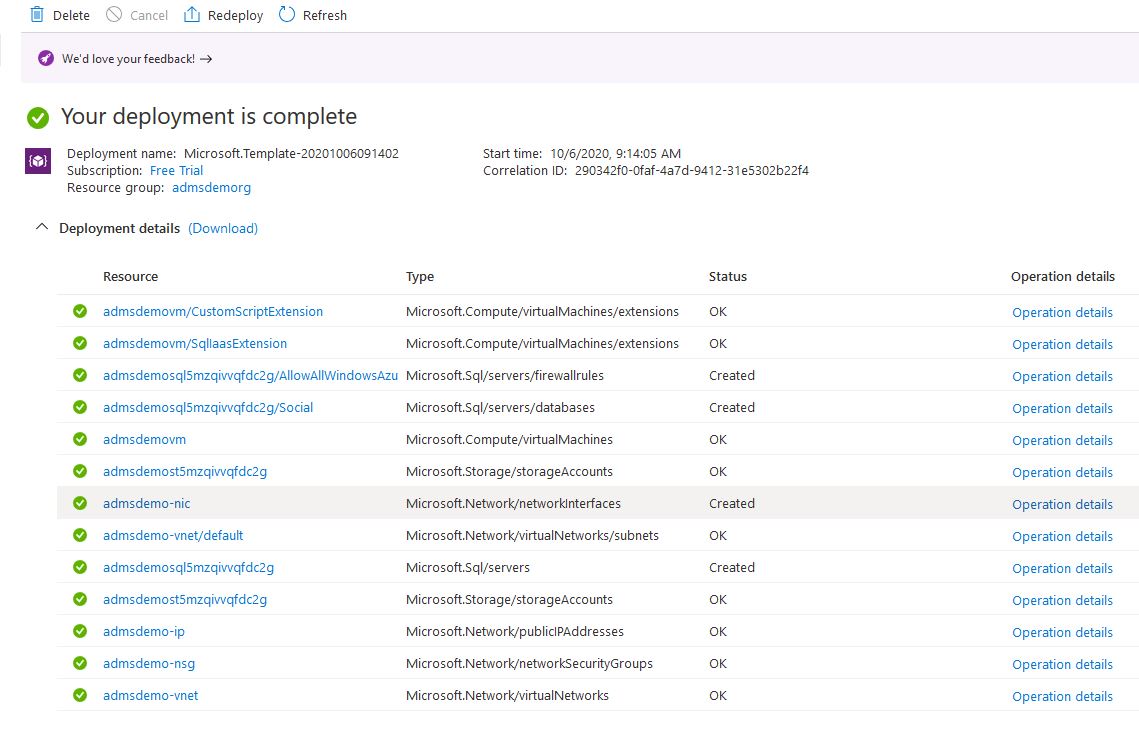View Operation details for CustomScriptExtension
The image size is (1139, 732).
click(x=1062, y=312)
